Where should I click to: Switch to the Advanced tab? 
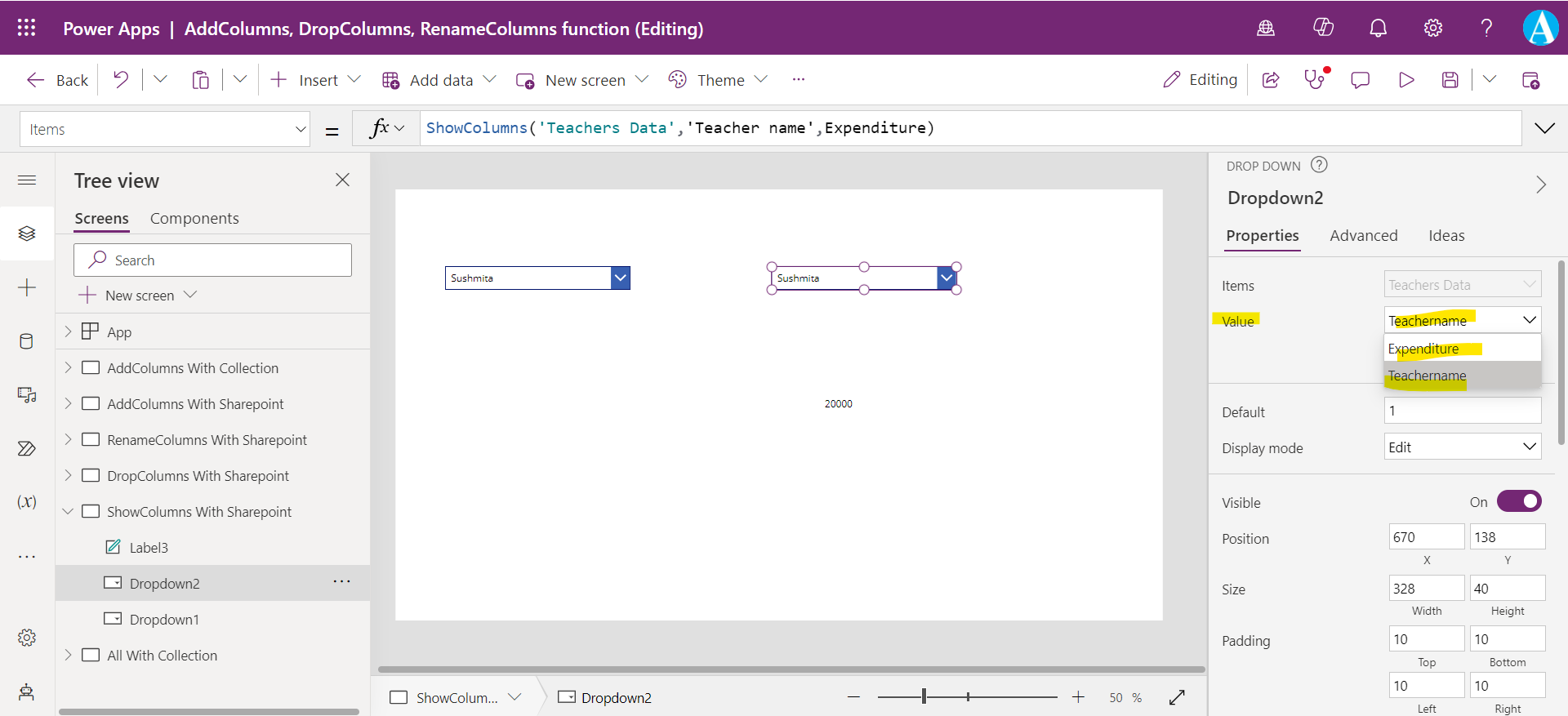point(1363,236)
